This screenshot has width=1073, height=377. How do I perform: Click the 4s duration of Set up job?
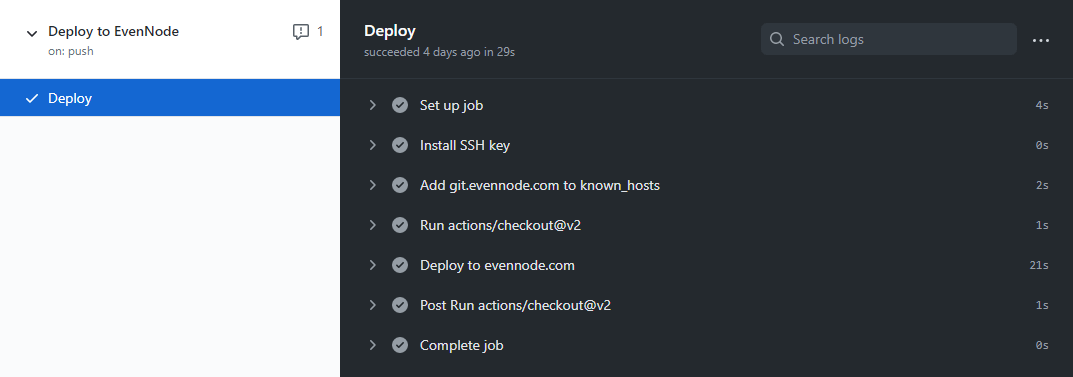coord(1042,105)
